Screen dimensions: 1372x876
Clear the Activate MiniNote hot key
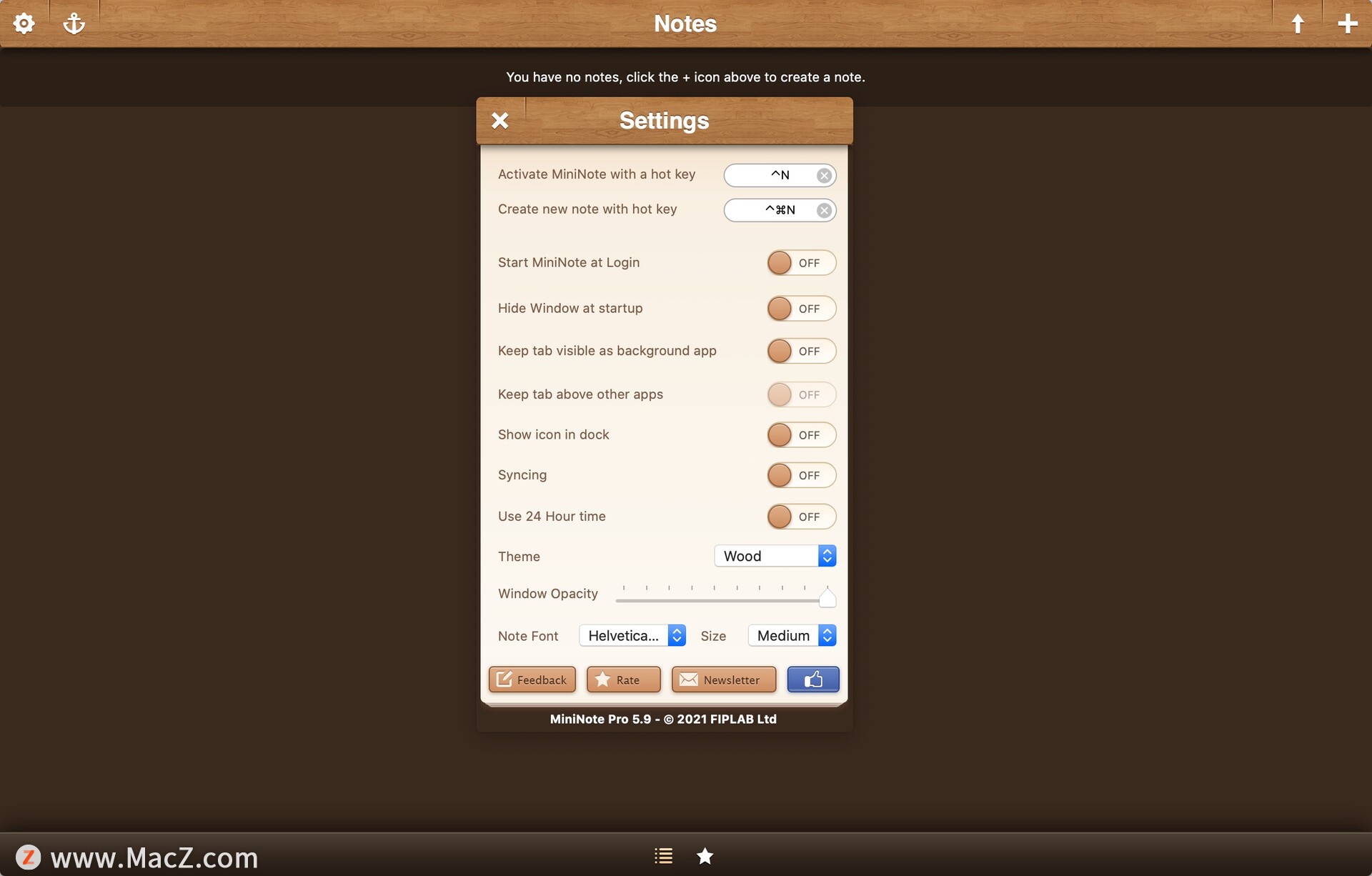coord(824,176)
